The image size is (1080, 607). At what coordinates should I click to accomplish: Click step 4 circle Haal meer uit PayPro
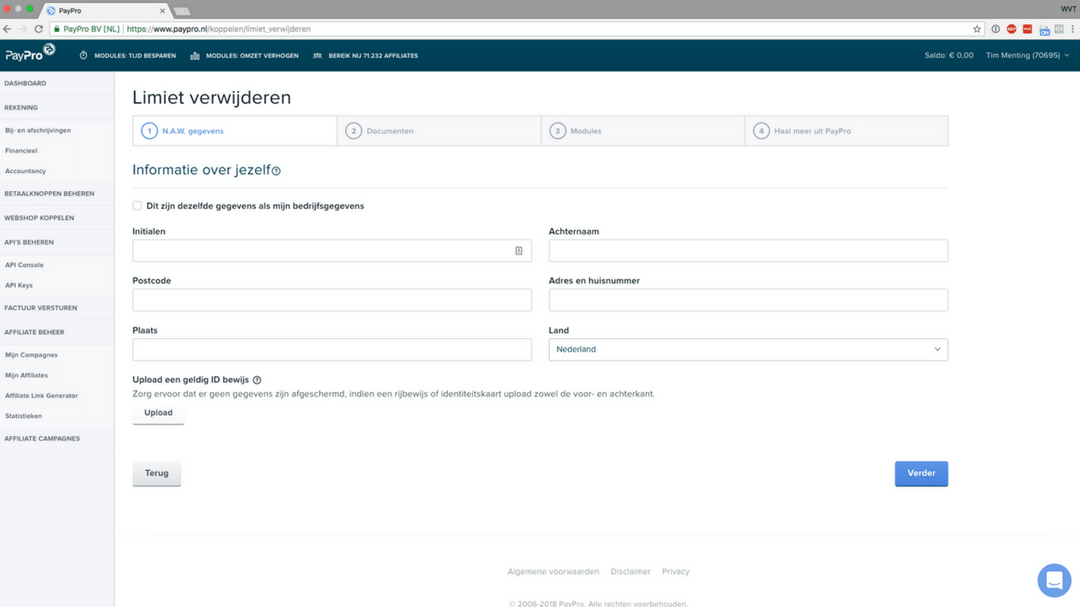point(761,131)
